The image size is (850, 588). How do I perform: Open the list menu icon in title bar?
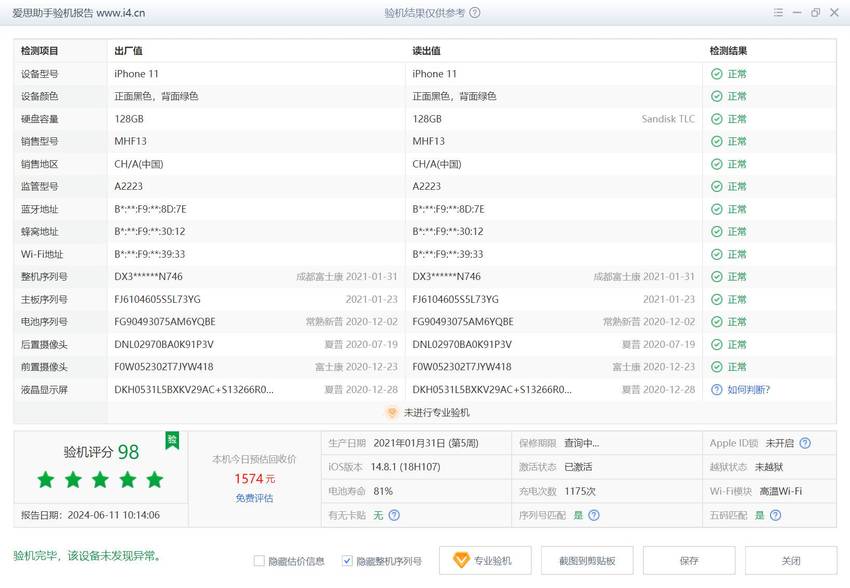pyautogui.click(x=778, y=12)
